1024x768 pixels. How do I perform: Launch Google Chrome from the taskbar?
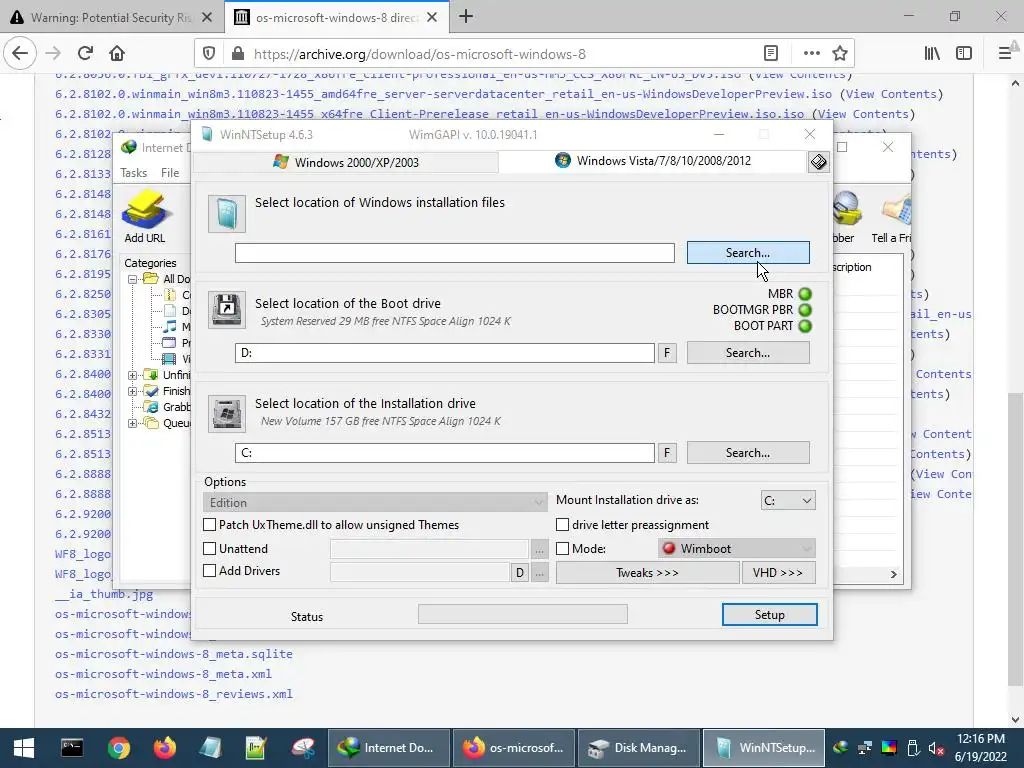[119, 748]
